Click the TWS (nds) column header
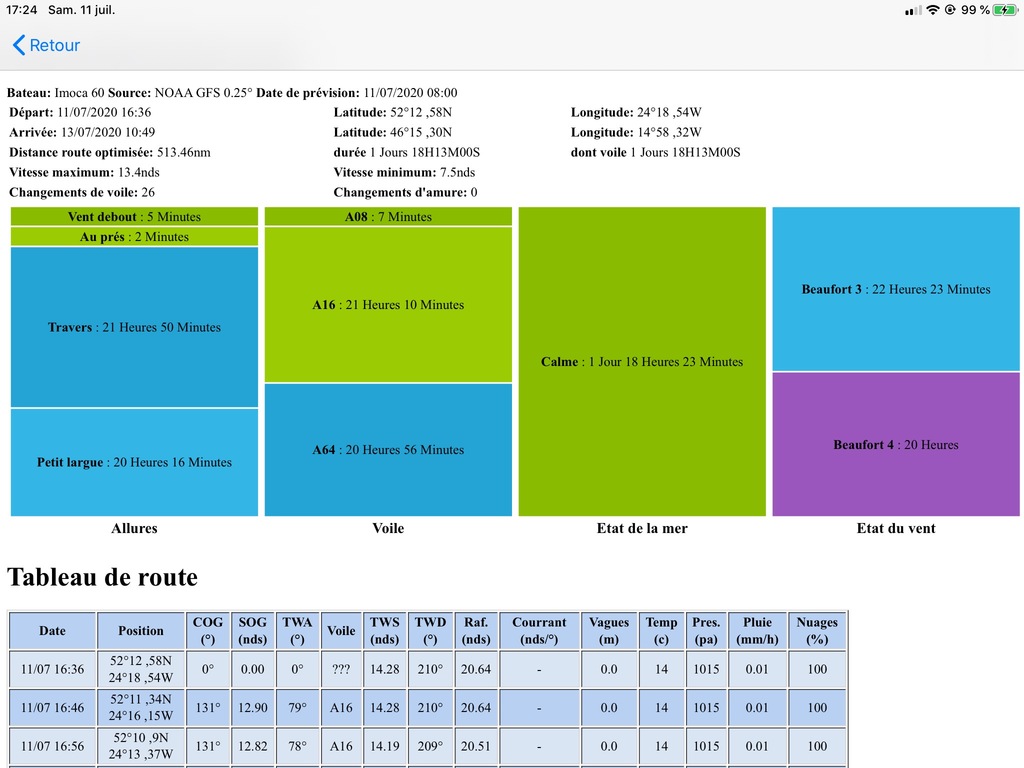The image size is (1024, 768). (x=385, y=631)
